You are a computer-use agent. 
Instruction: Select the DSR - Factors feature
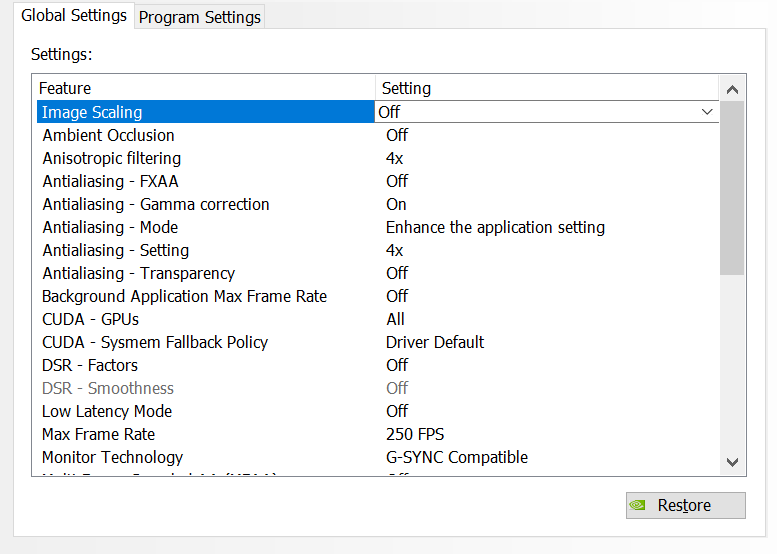pos(90,365)
